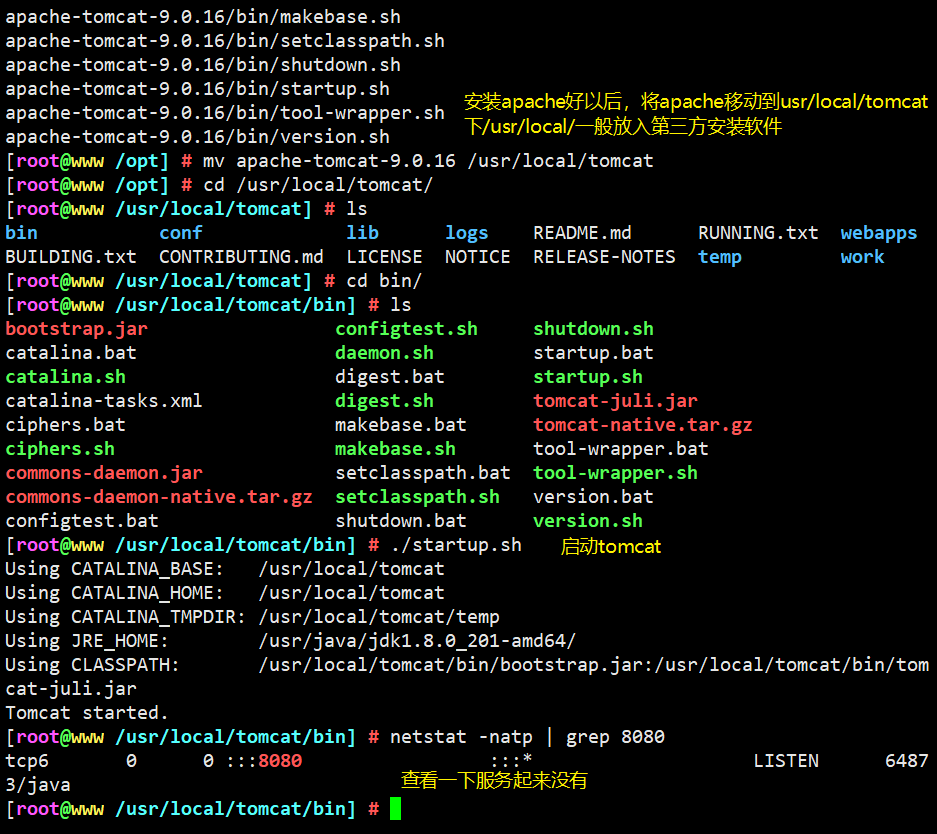Click the RELEASE-NOTES file name
The width and height of the screenshot is (937, 834).
tap(604, 257)
